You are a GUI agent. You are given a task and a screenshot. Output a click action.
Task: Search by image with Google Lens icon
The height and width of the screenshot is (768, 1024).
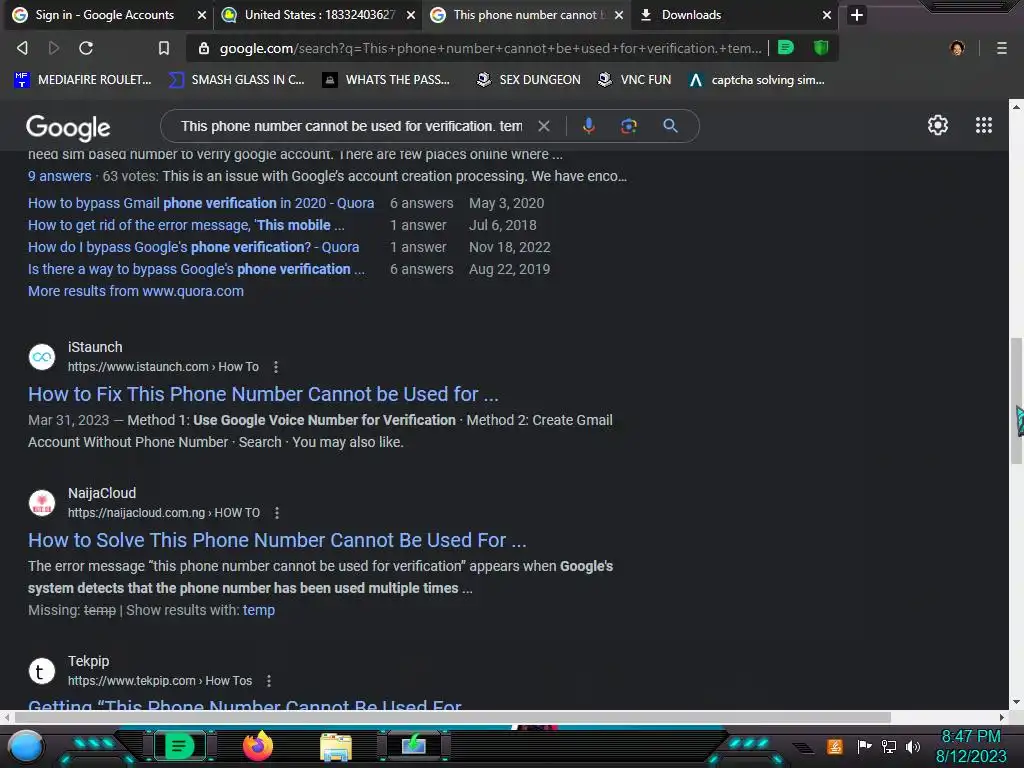tap(628, 126)
